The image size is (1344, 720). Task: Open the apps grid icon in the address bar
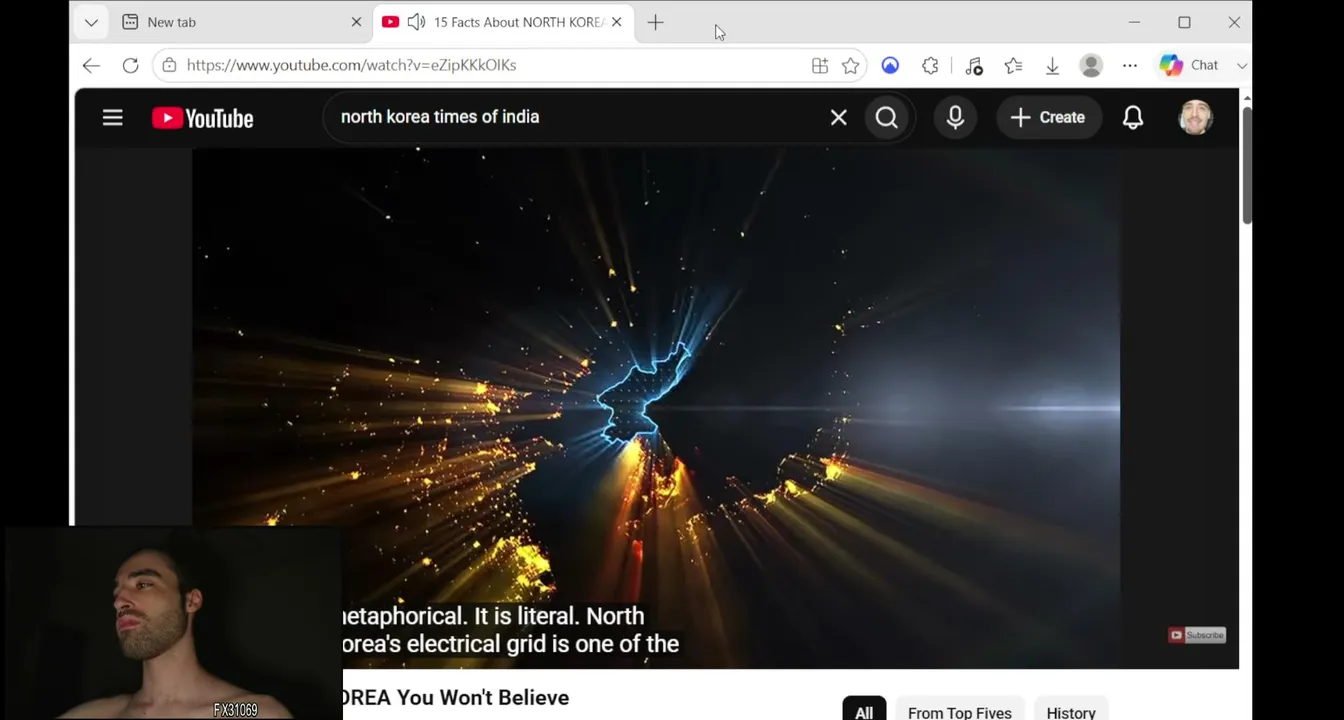[820, 65]
